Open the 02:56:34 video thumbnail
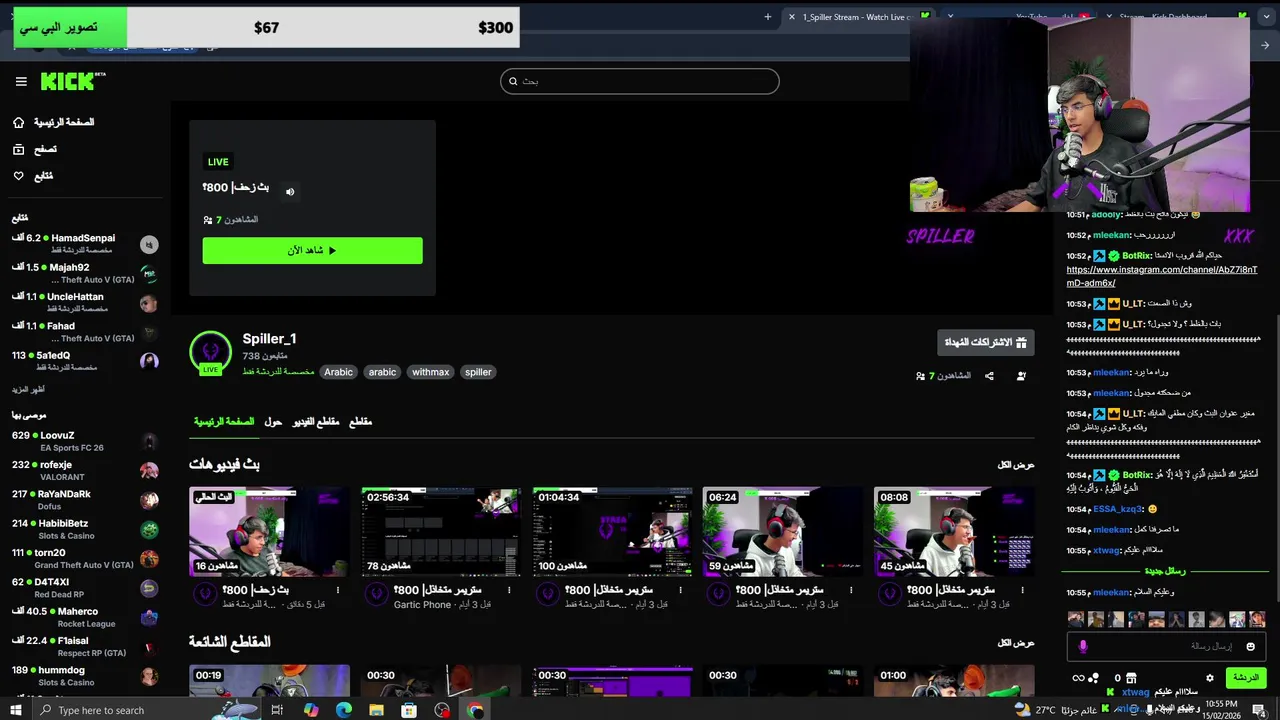This screenshot has width=1280, height=720. (x=441, y=532)
